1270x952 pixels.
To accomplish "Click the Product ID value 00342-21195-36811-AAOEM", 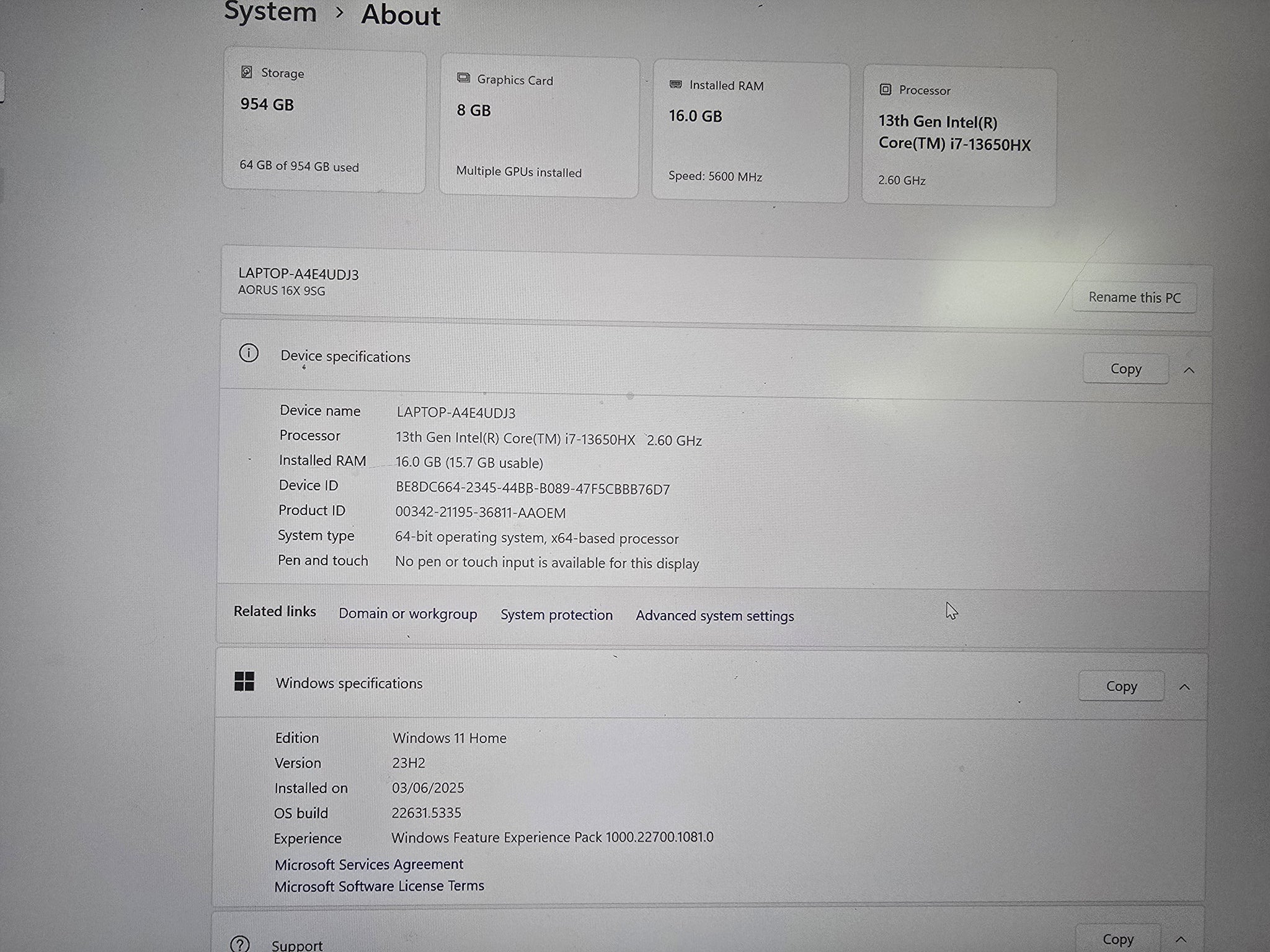I will (x=481, y=513).
